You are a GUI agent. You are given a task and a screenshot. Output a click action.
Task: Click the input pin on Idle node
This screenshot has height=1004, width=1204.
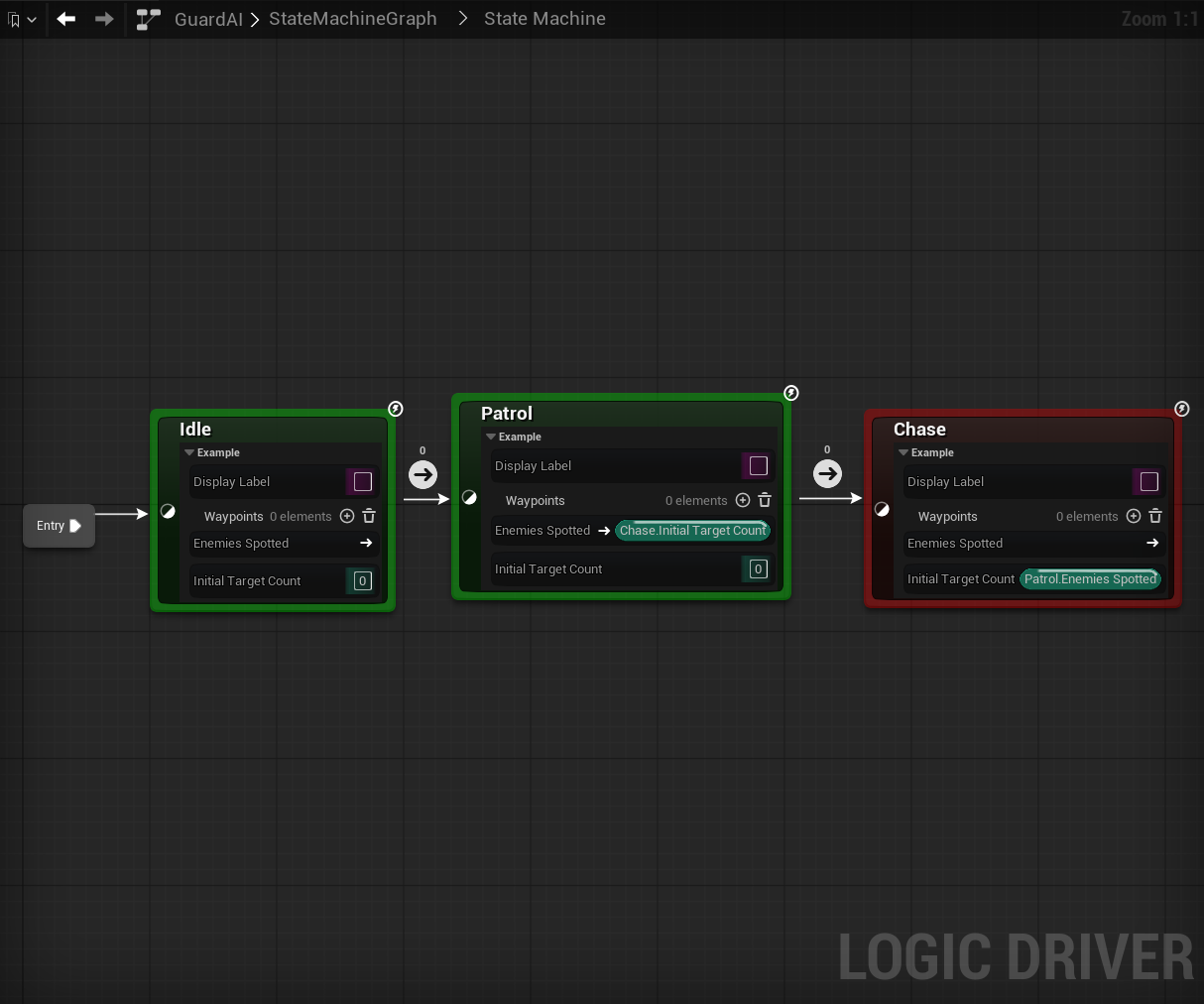(168, 512)
